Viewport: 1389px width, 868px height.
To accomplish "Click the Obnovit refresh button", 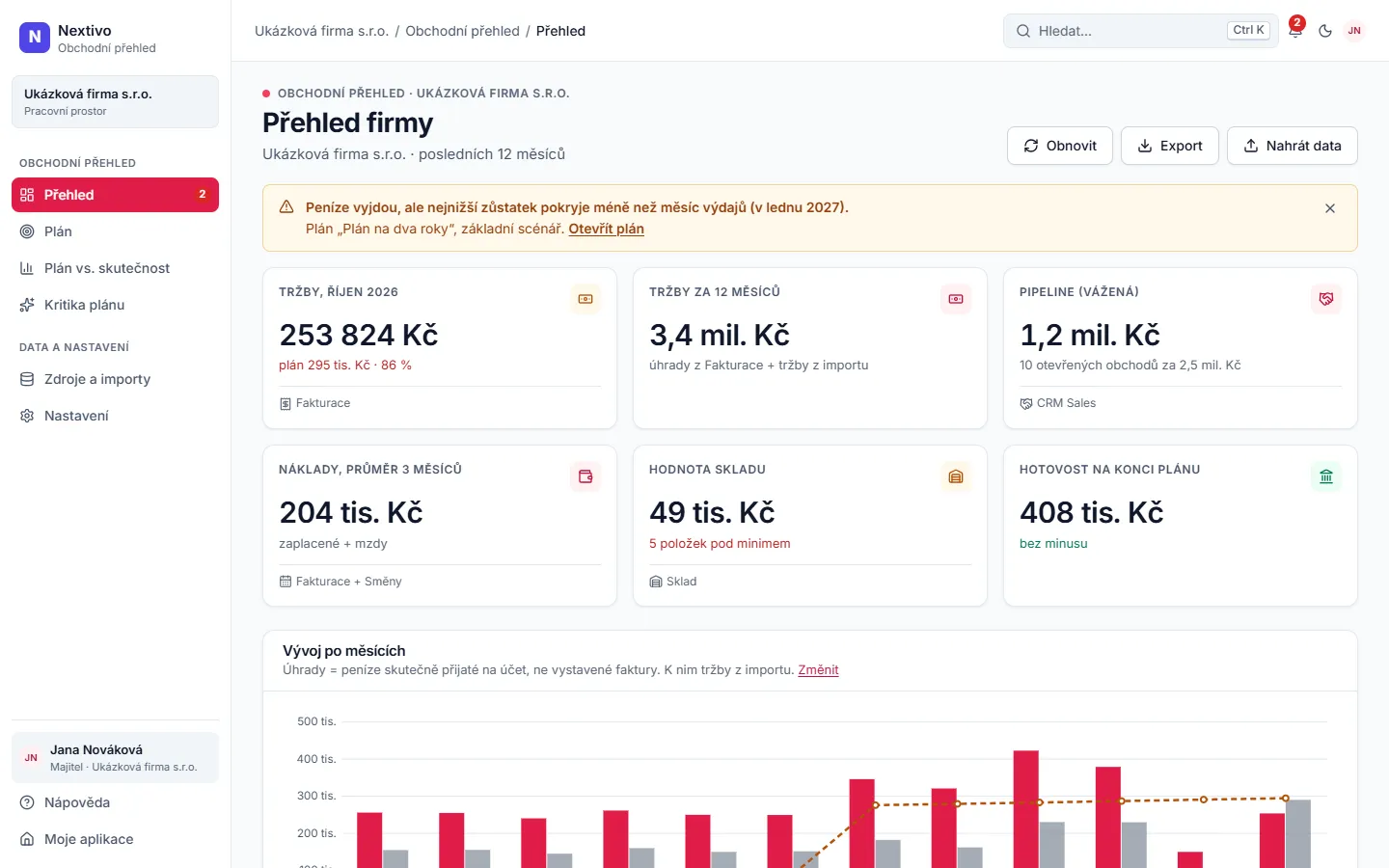I will pyautogui.click(x=1060, y=146).
